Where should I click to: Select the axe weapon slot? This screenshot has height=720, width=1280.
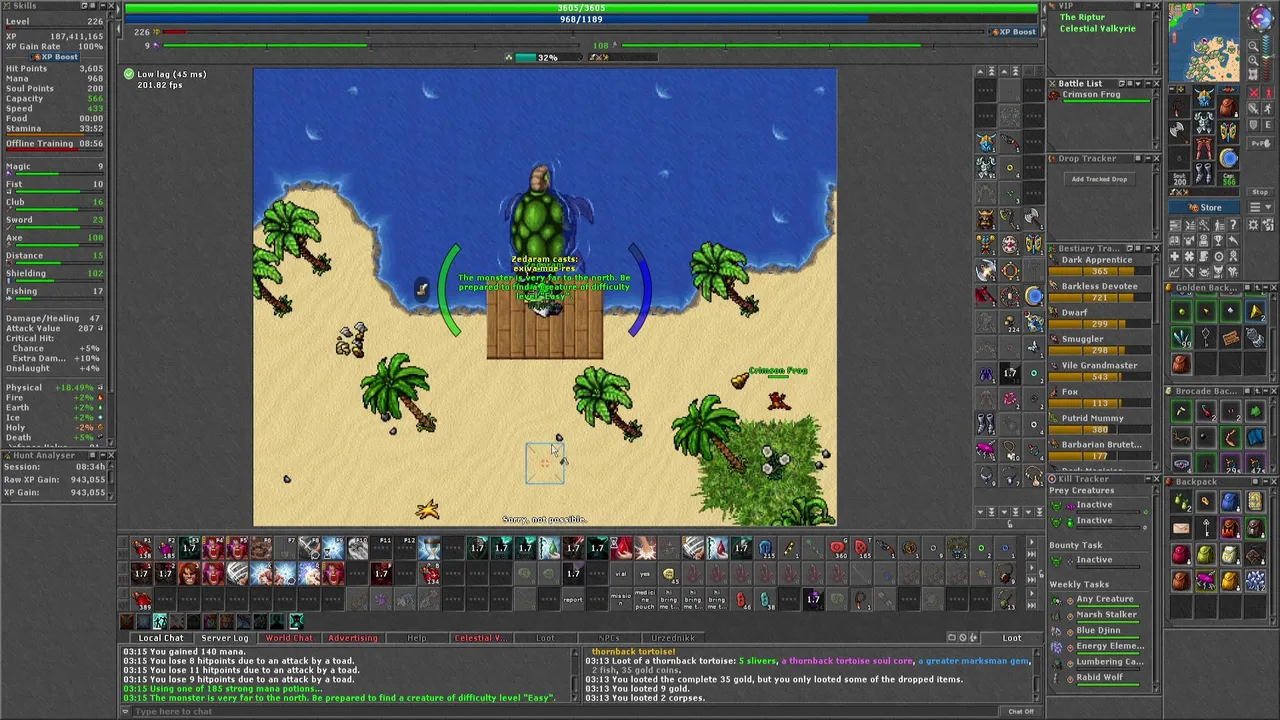coord(1180,132)
